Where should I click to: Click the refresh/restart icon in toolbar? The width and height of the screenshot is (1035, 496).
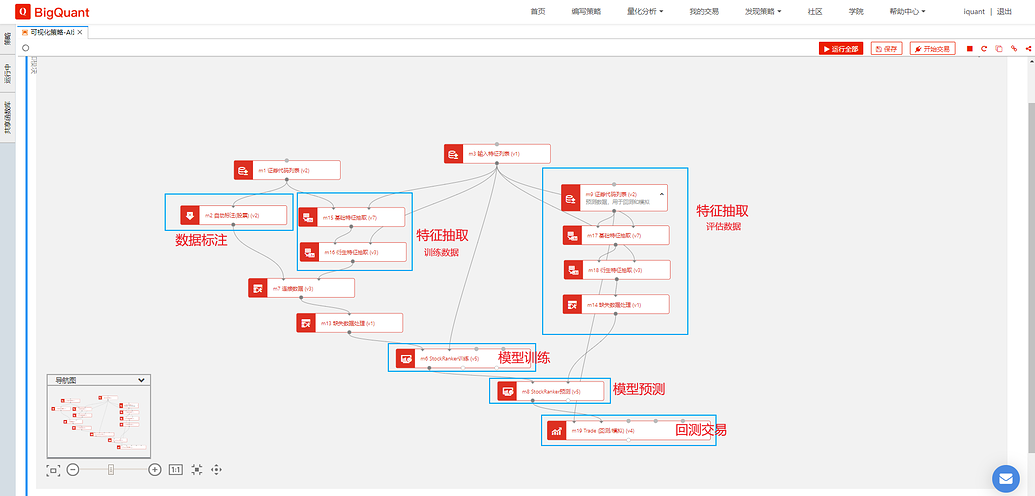[x=984, y=48]
